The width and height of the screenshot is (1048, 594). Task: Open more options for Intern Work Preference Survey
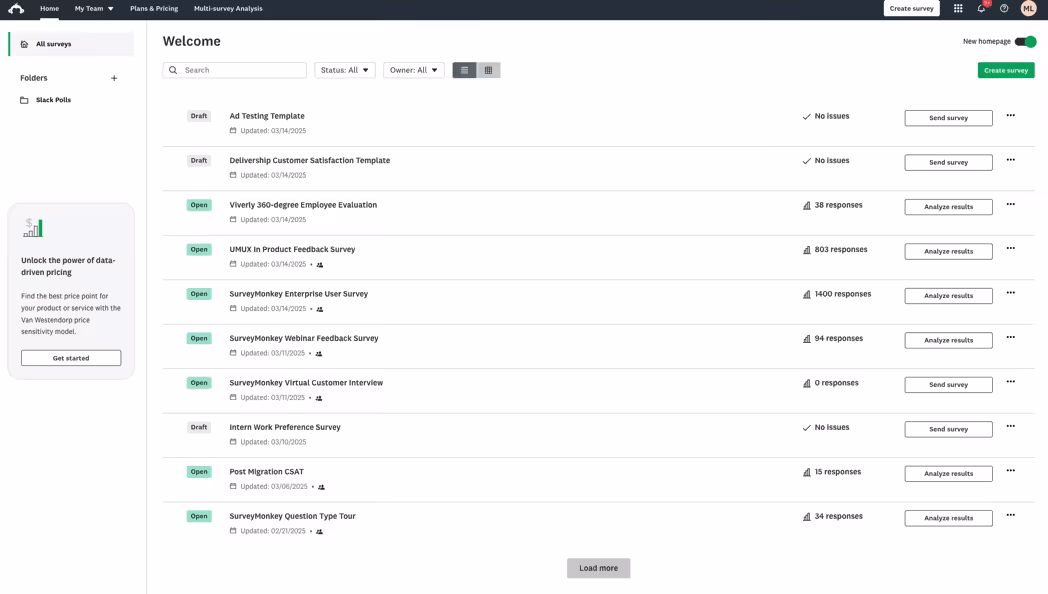(1011, 426)
